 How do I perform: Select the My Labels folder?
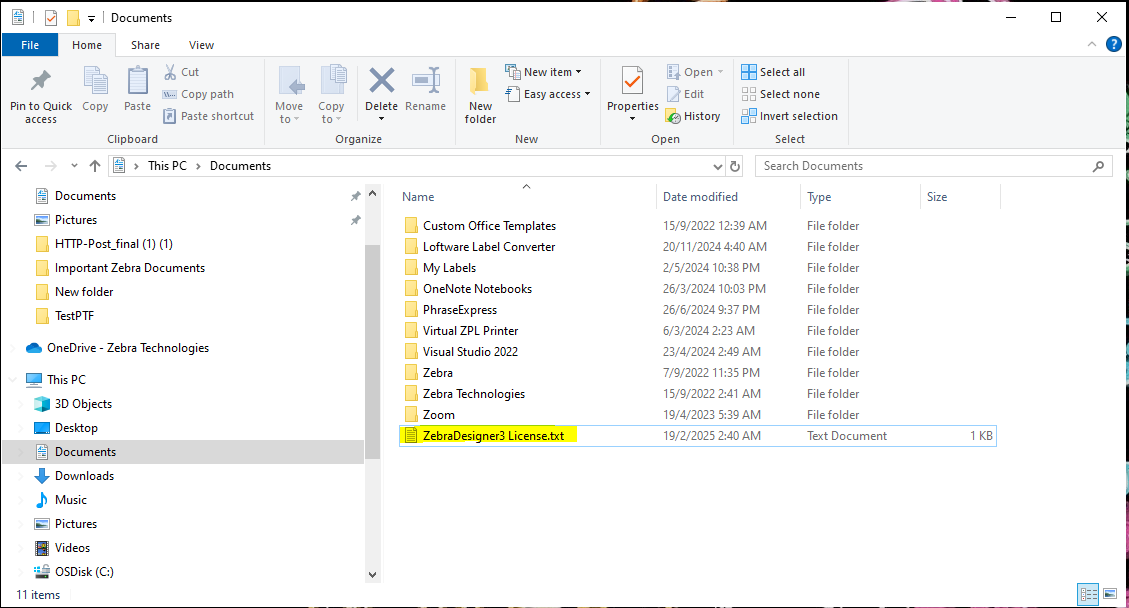point(449,267)
